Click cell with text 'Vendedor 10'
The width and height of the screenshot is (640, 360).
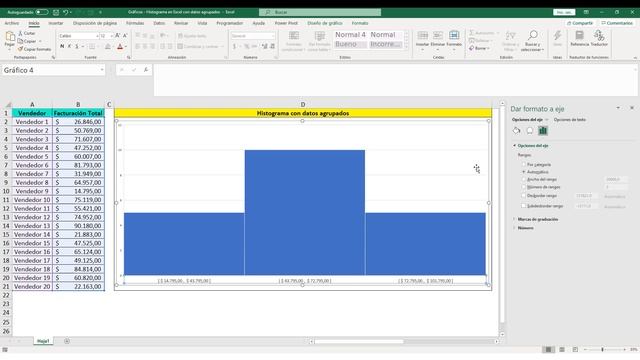(32, 200)
